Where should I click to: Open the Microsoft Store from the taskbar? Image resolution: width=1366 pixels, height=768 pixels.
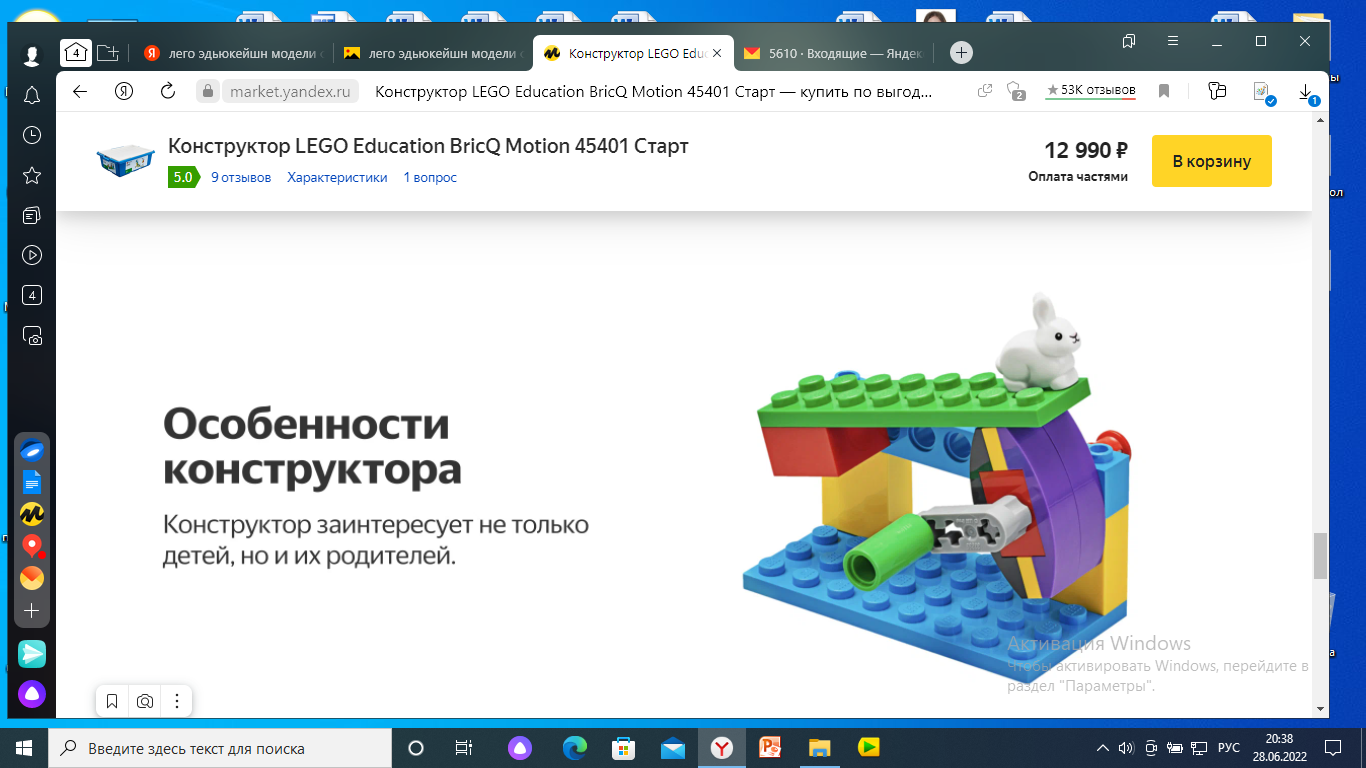pyautogui.click(x=624, y=747)
